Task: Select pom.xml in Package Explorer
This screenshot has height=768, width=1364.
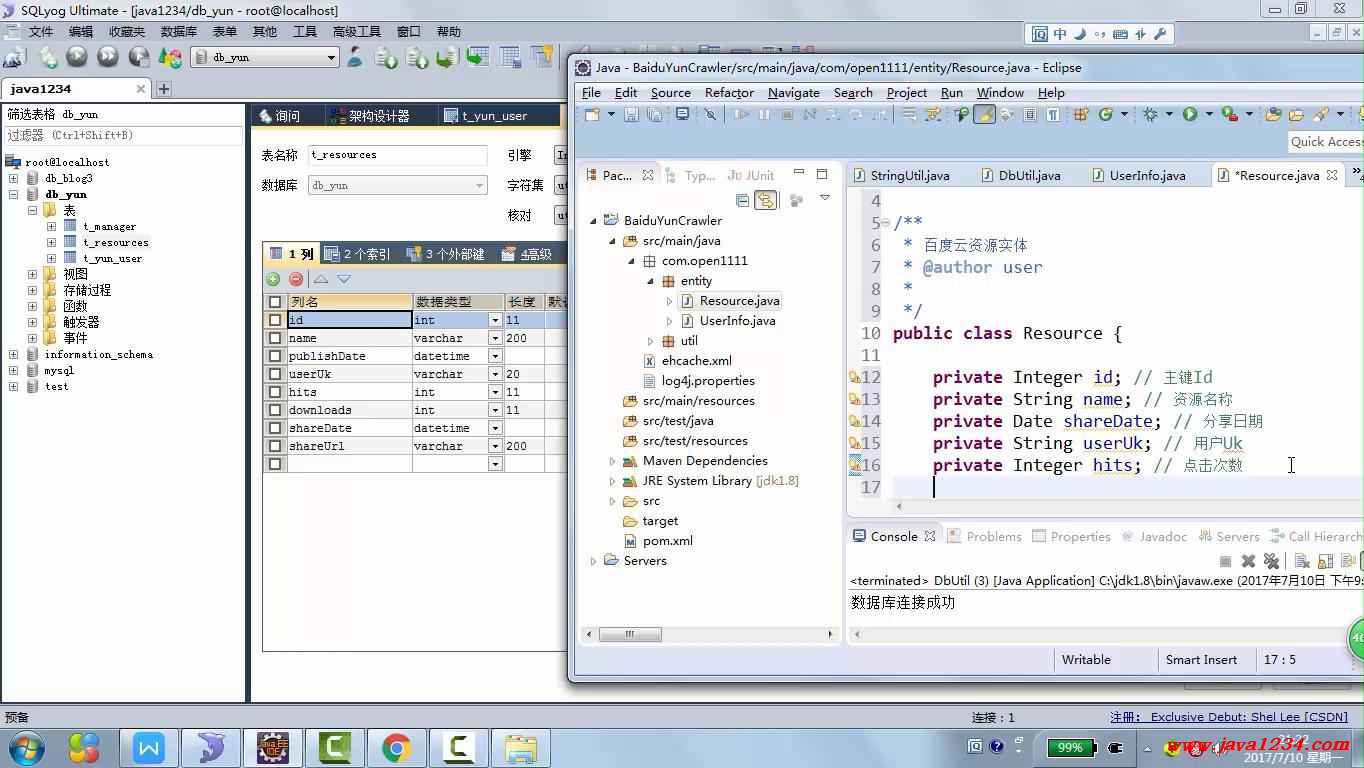Action: pyautogui.click(x=668, y=541)
